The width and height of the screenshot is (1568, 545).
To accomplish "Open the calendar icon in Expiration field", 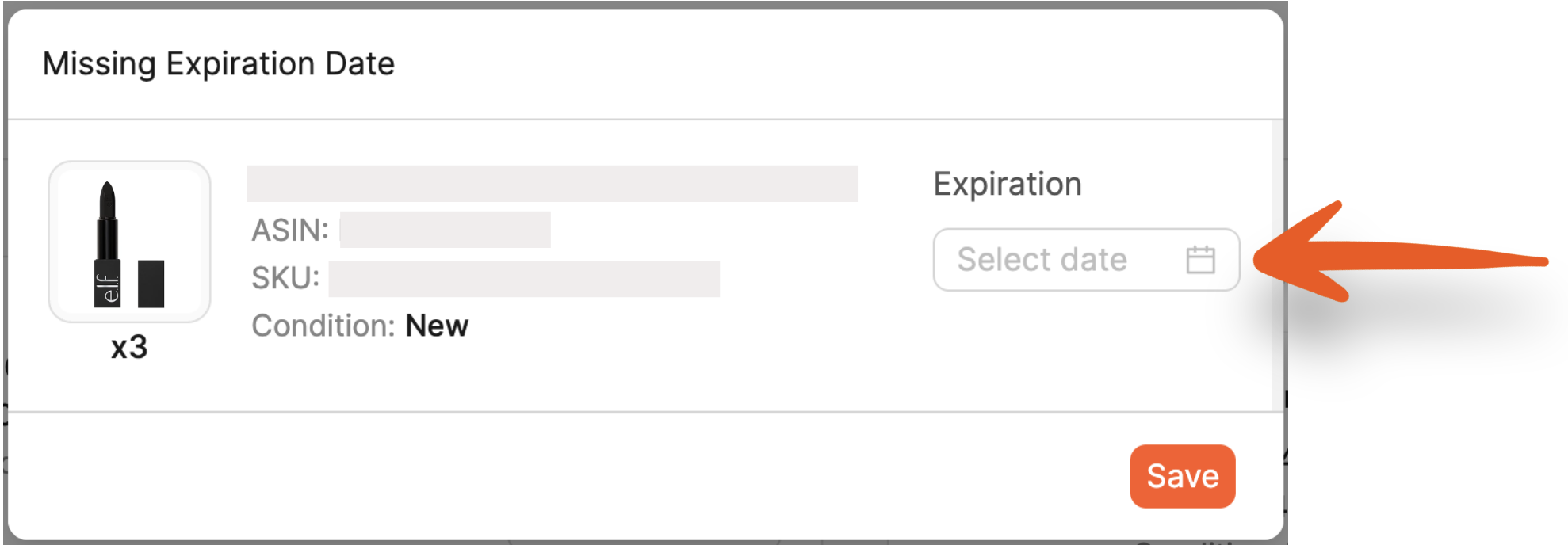I will coord(1200,260).
